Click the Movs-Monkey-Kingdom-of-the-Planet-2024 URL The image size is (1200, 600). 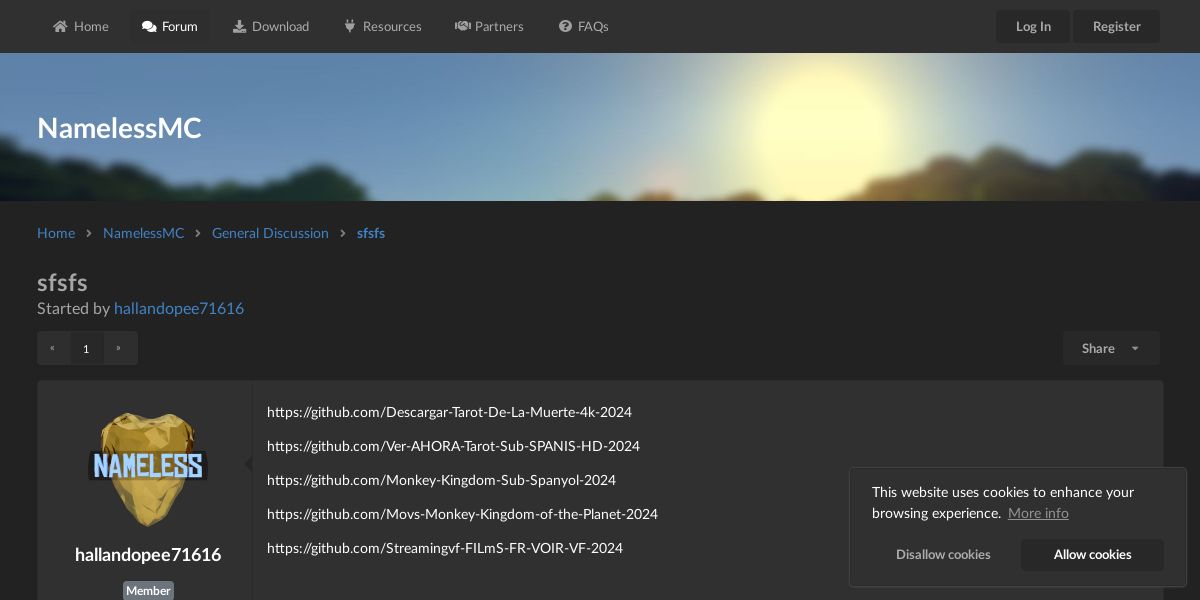(462, 514)
